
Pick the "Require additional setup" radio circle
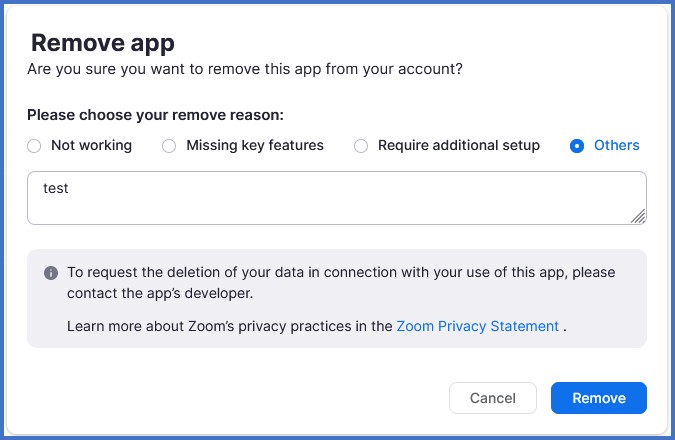click(361, 146)
